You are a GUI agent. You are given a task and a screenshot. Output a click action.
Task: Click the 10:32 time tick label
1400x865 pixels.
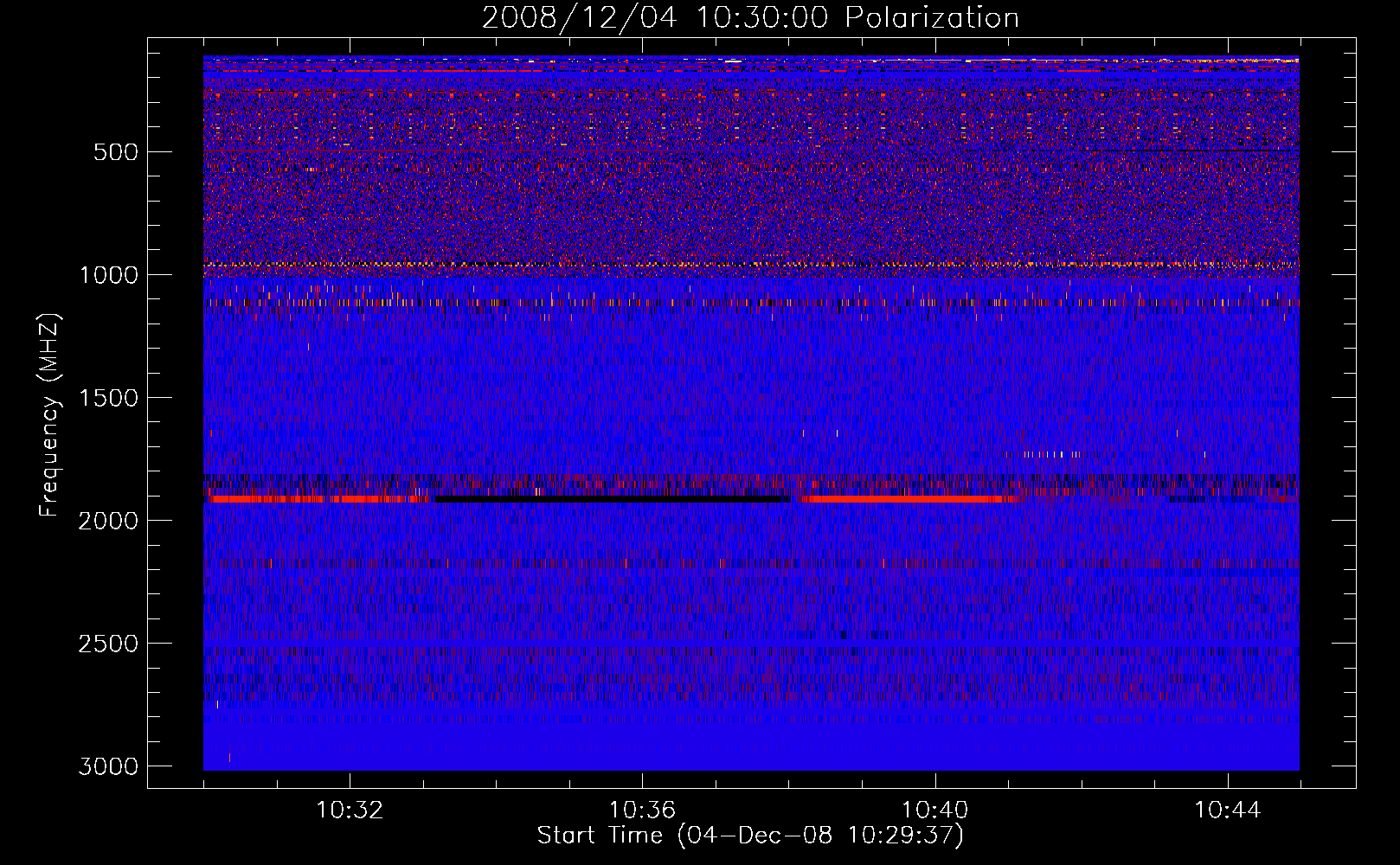click(350, 811)
